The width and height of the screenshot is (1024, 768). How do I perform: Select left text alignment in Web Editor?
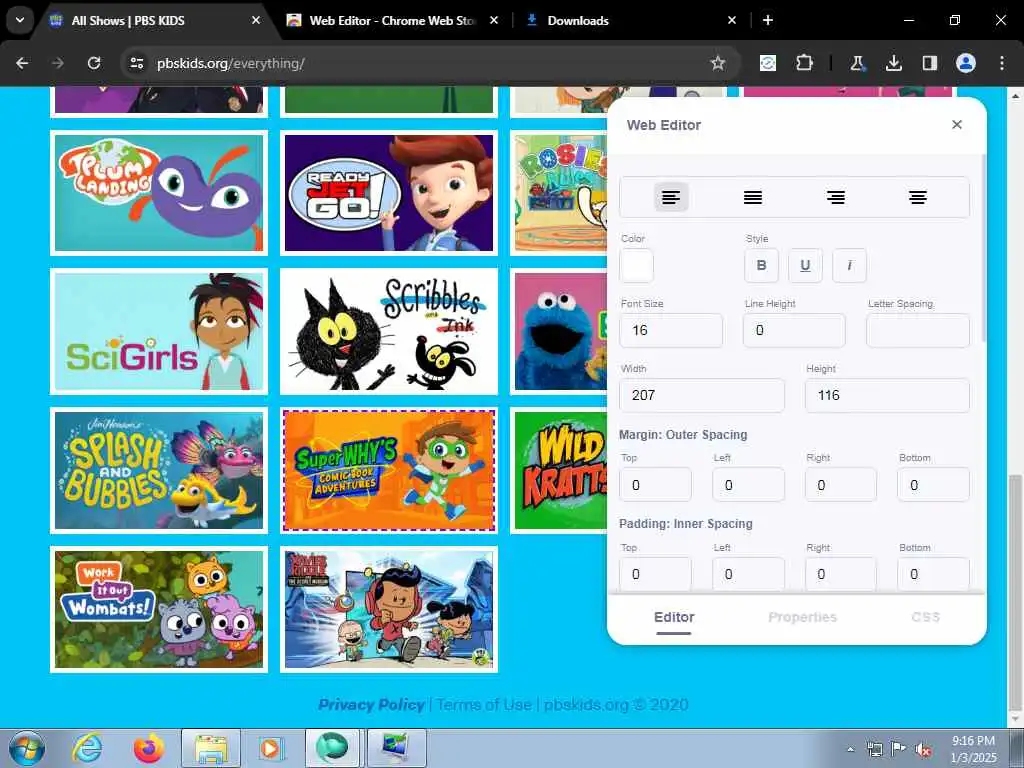(x=671, y=197)
